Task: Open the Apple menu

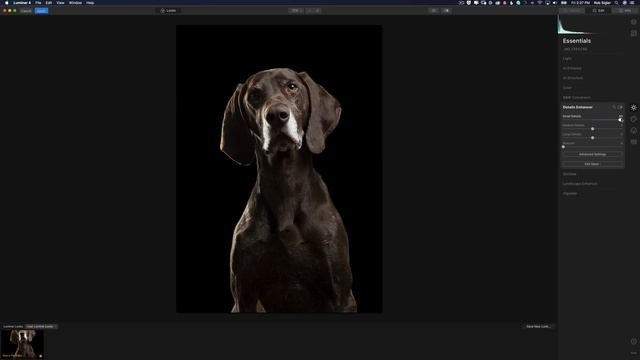Action: (7, 3)
